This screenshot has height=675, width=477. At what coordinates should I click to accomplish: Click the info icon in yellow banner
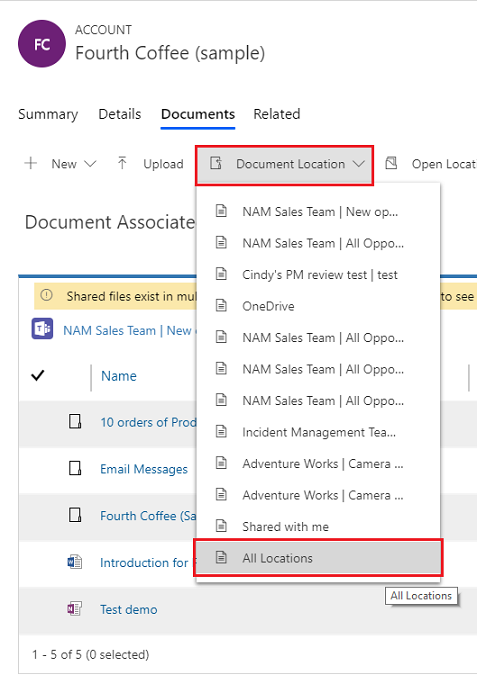tap(46, 295)
